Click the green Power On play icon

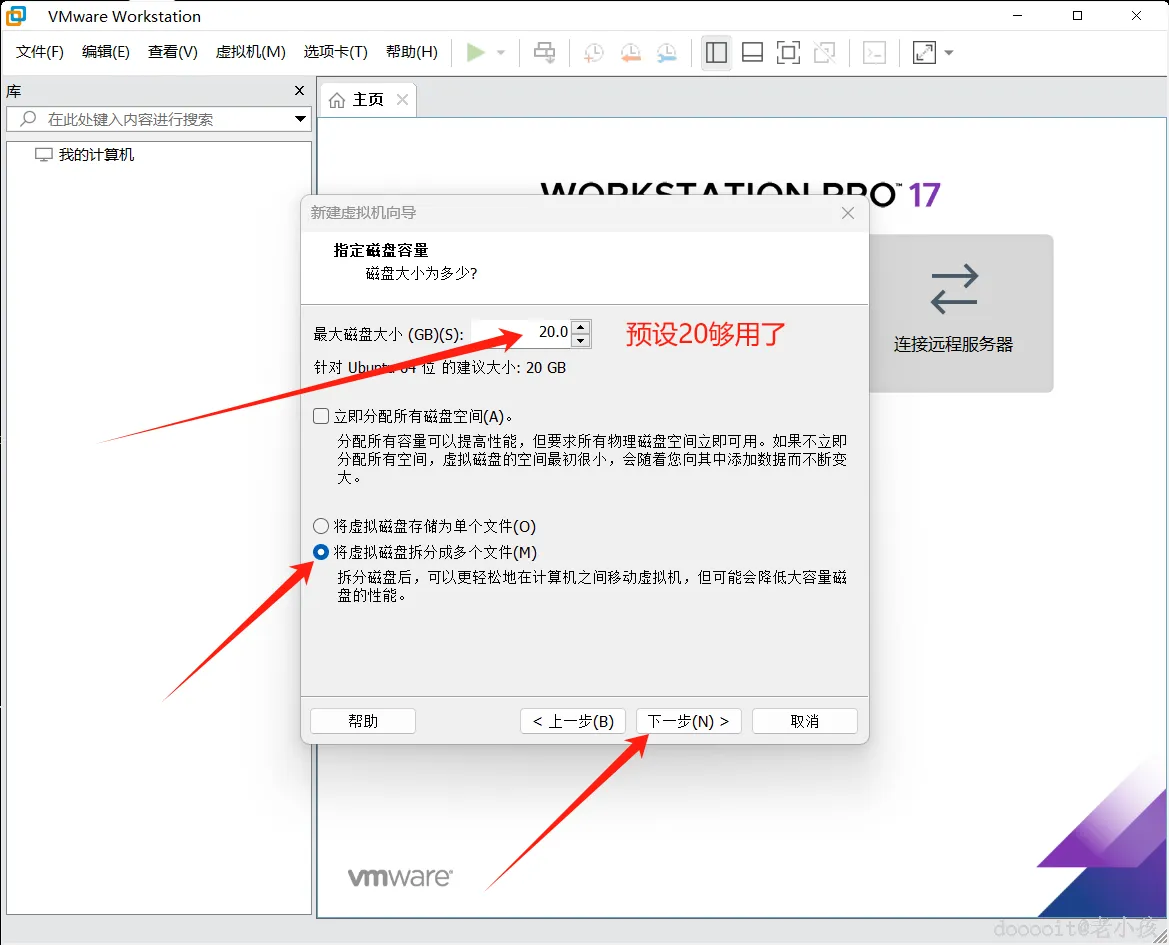point(476,52)
